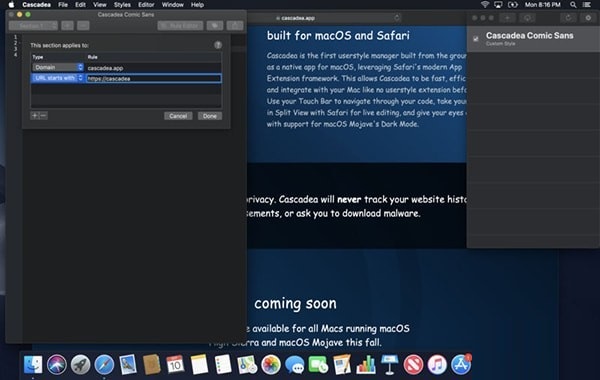Click the plus button in the styles list window
Image resolution: width=600 pixels, height=380 pixels.
tap(507, 18)
